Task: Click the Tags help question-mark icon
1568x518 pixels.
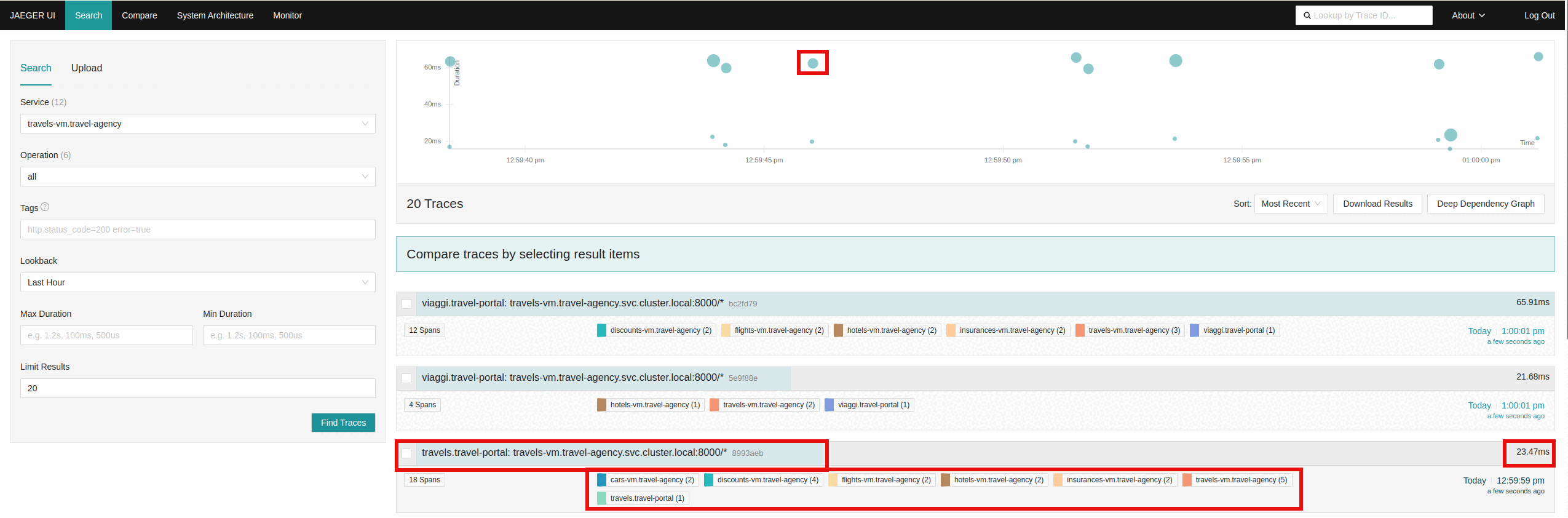Action: pyautogui.click(x=45, y=207)
